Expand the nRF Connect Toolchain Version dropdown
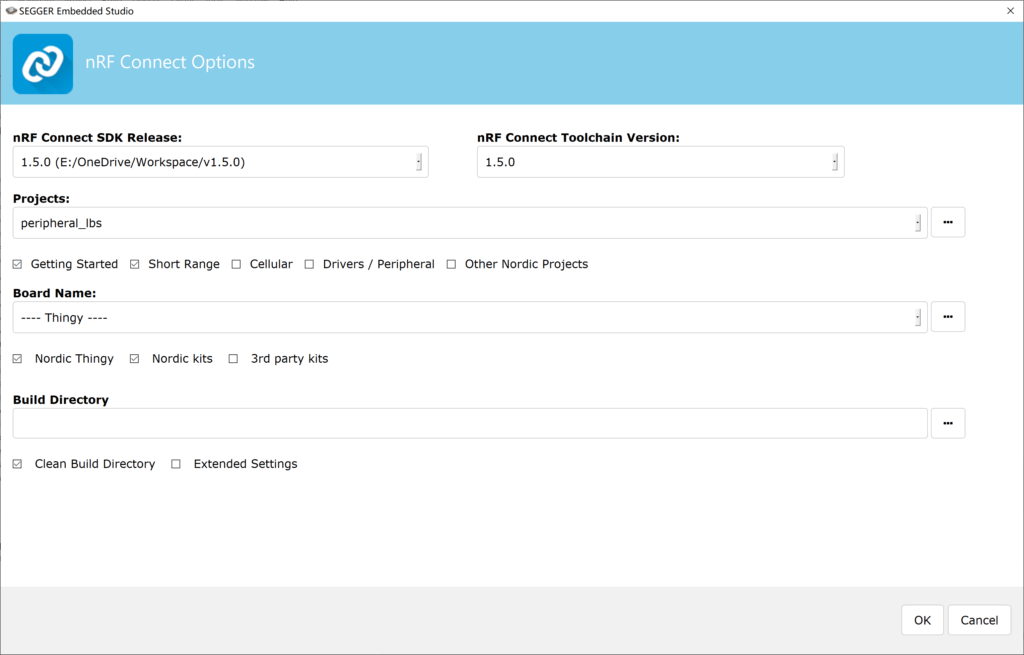 (834, 162)
